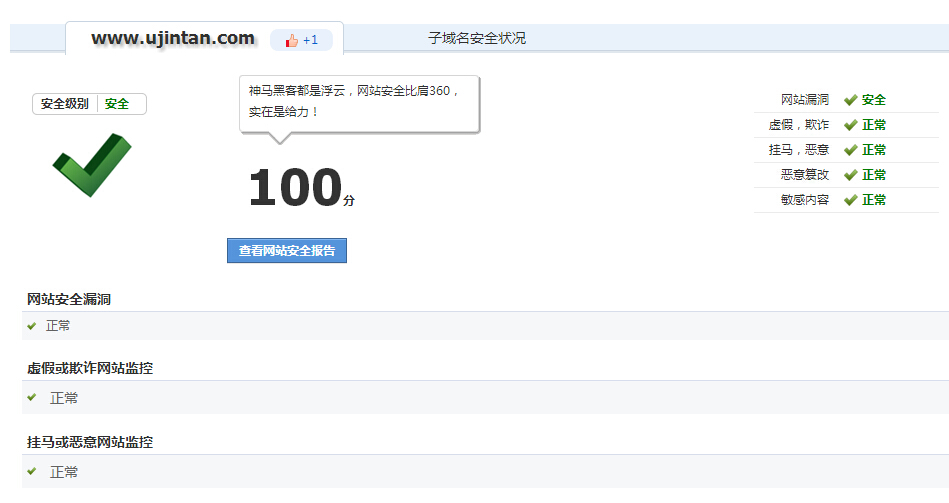This screenshot has height=503, width=949.
Task: Expand the 网站安全漏洞 section heading
Action: pos(68,299)
